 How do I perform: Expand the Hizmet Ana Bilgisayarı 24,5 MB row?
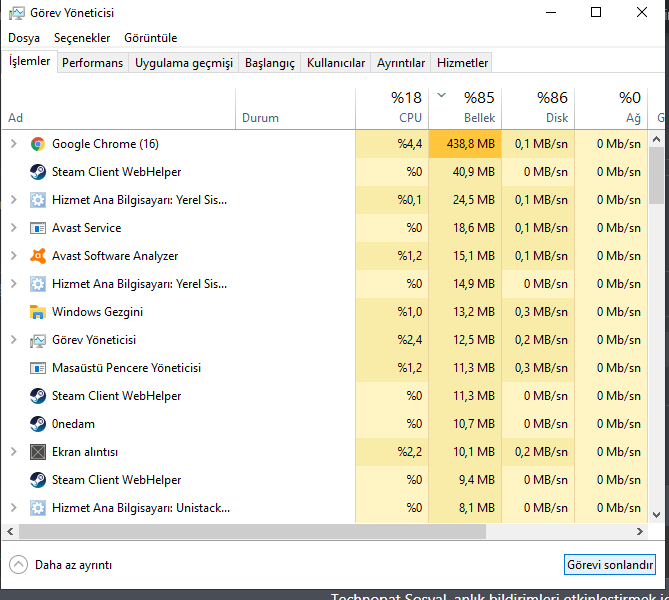pyautogui.click(x=13, y=200)
